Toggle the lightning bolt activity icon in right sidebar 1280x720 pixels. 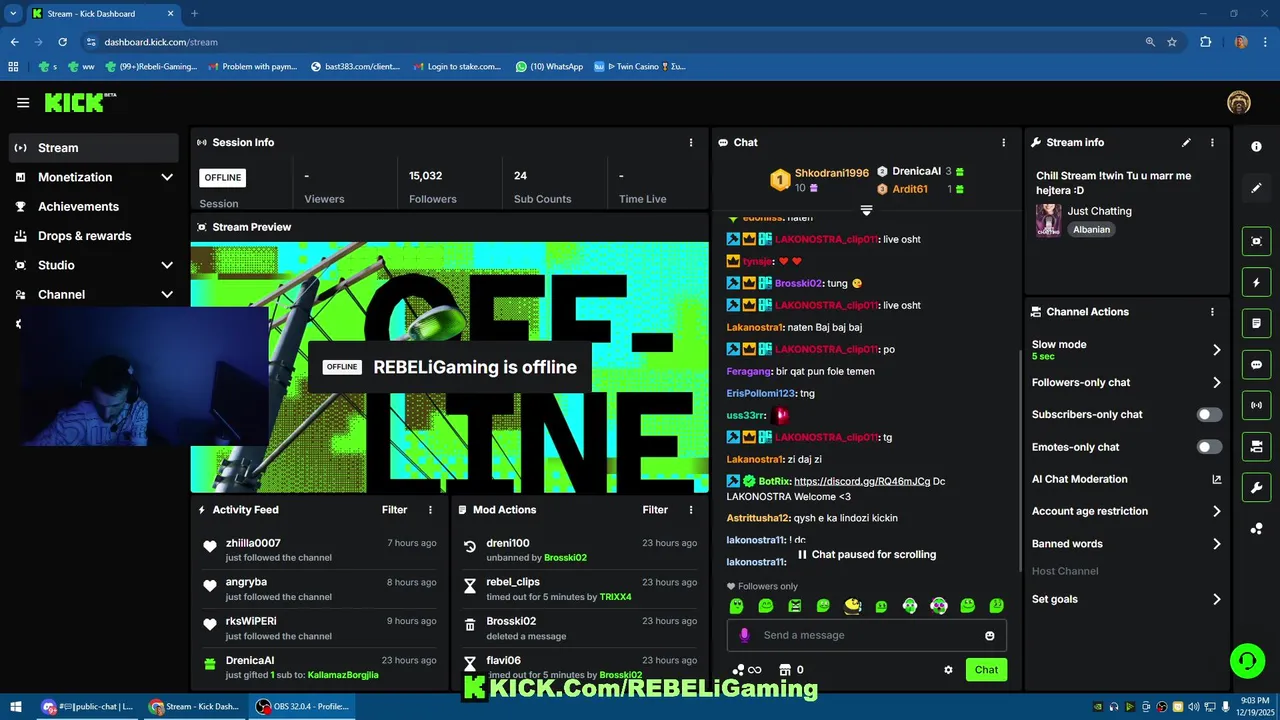point(1257,283)
